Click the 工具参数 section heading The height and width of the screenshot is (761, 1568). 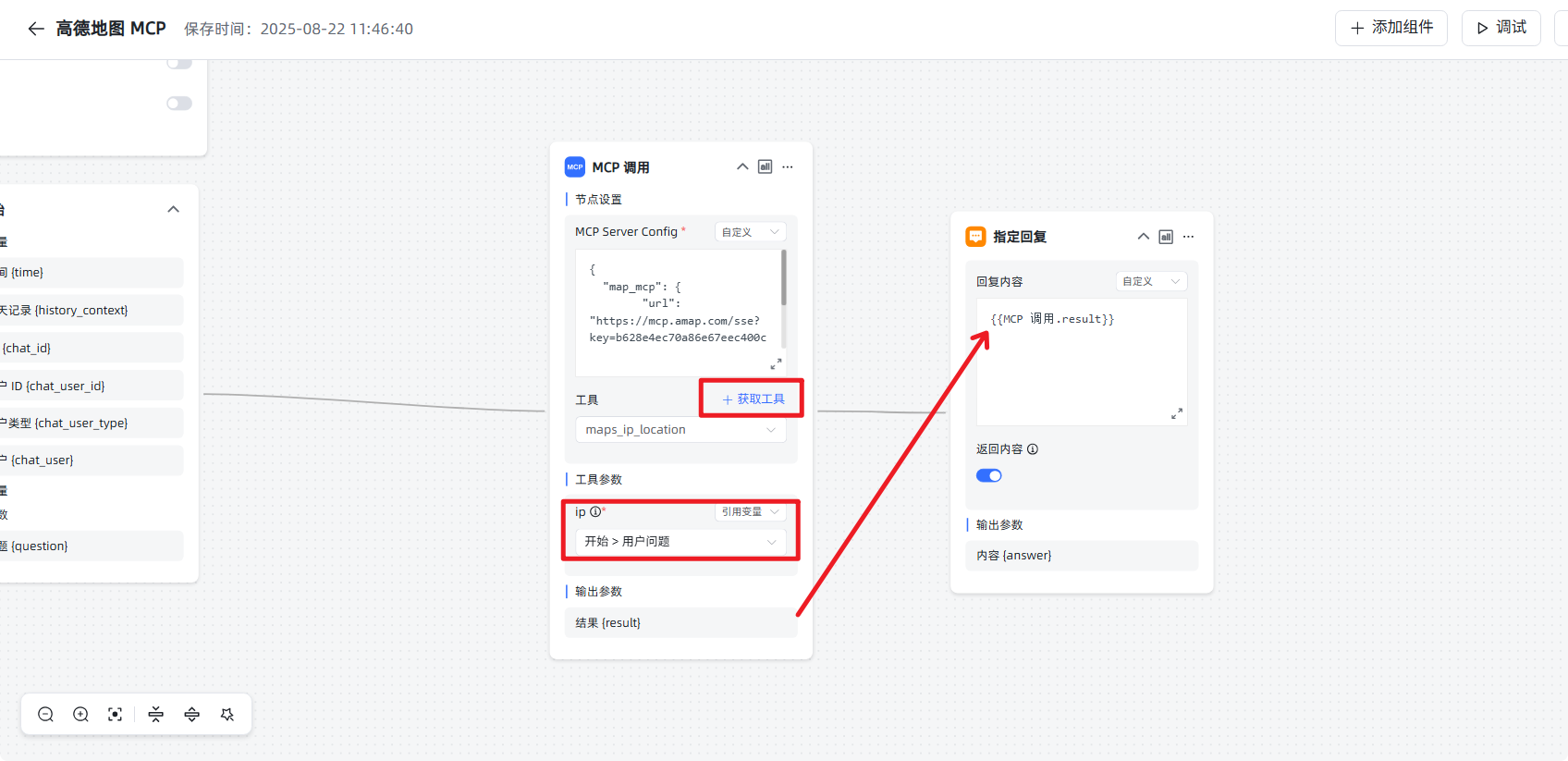(598, 480)
